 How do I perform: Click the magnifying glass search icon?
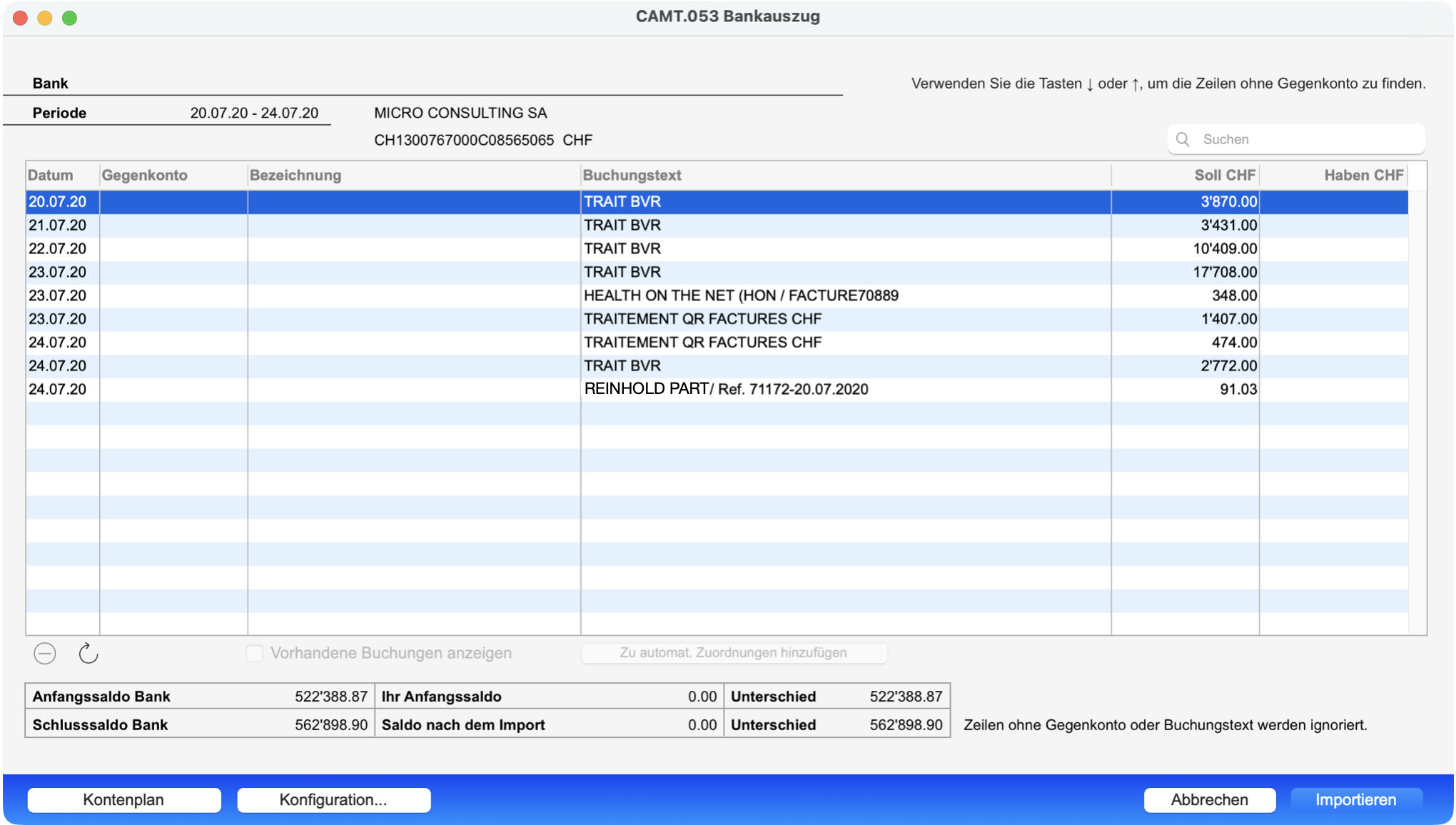(x=1183, y=139)
